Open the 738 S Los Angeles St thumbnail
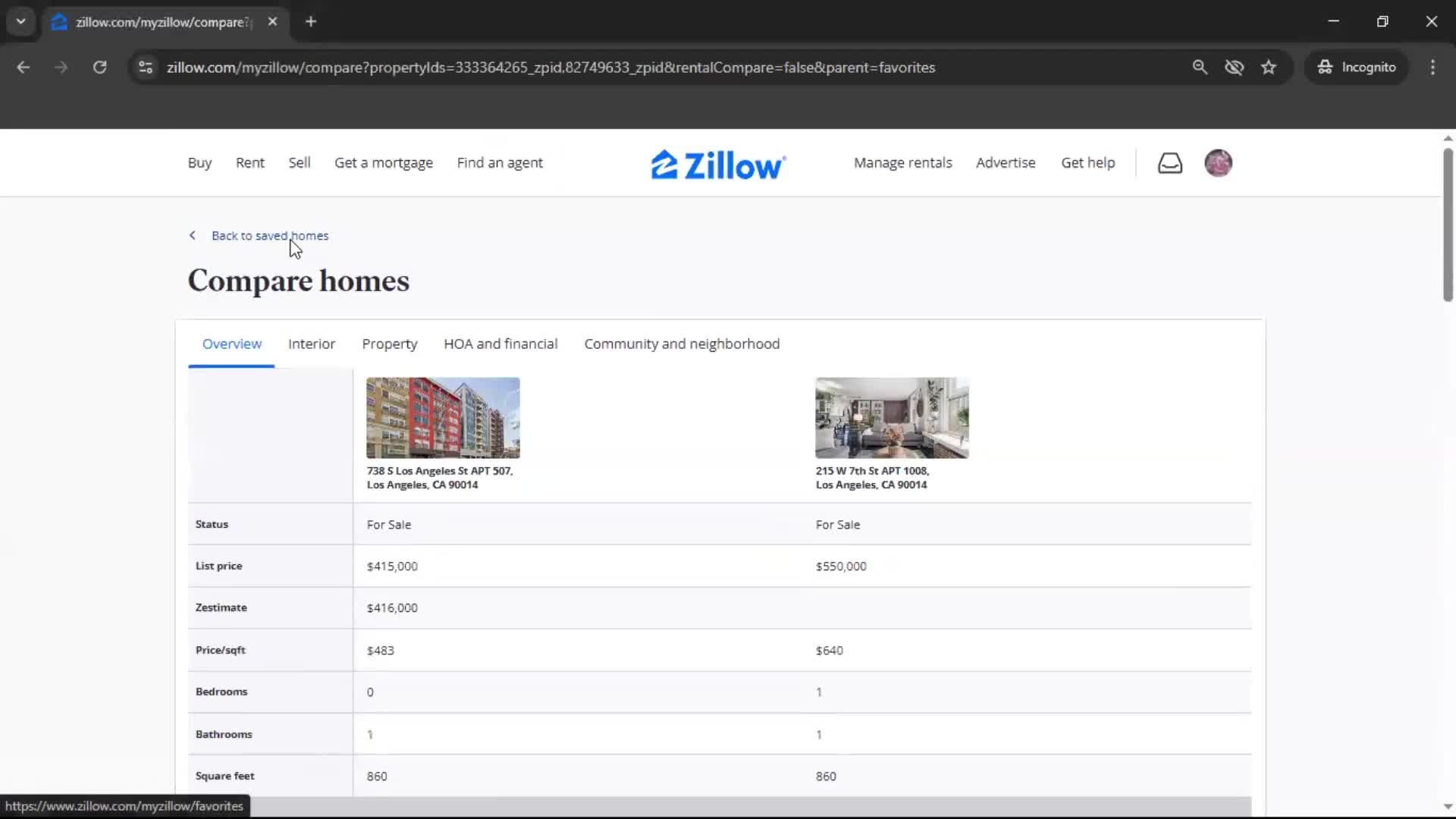This screenshot has width=1456, height=819. tap(443, 418)
